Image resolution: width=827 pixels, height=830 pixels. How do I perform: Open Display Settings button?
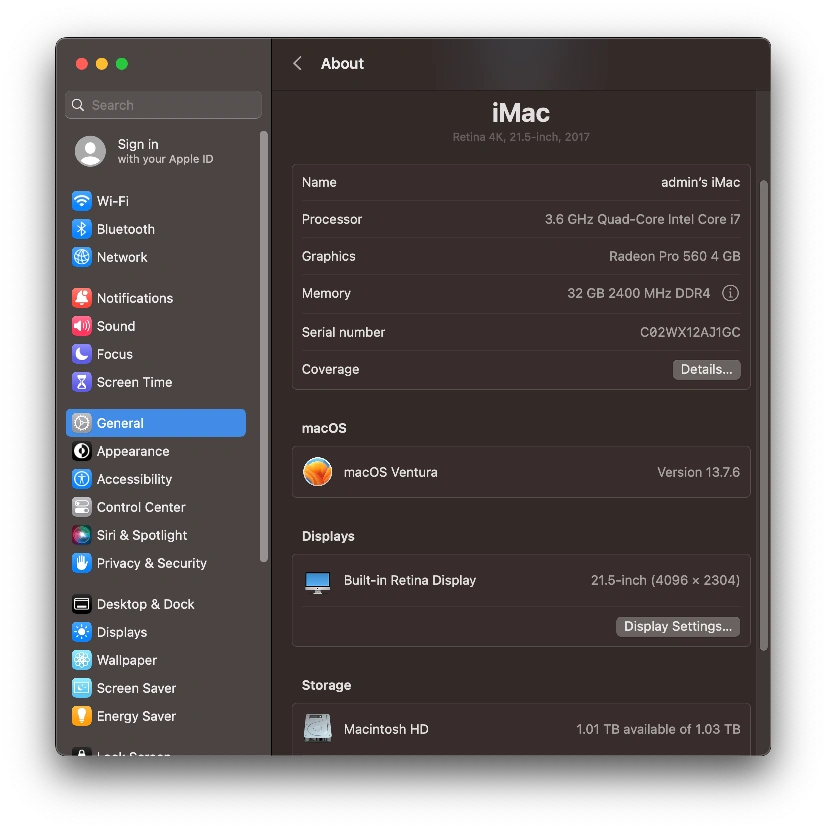[x=677, y=626]
